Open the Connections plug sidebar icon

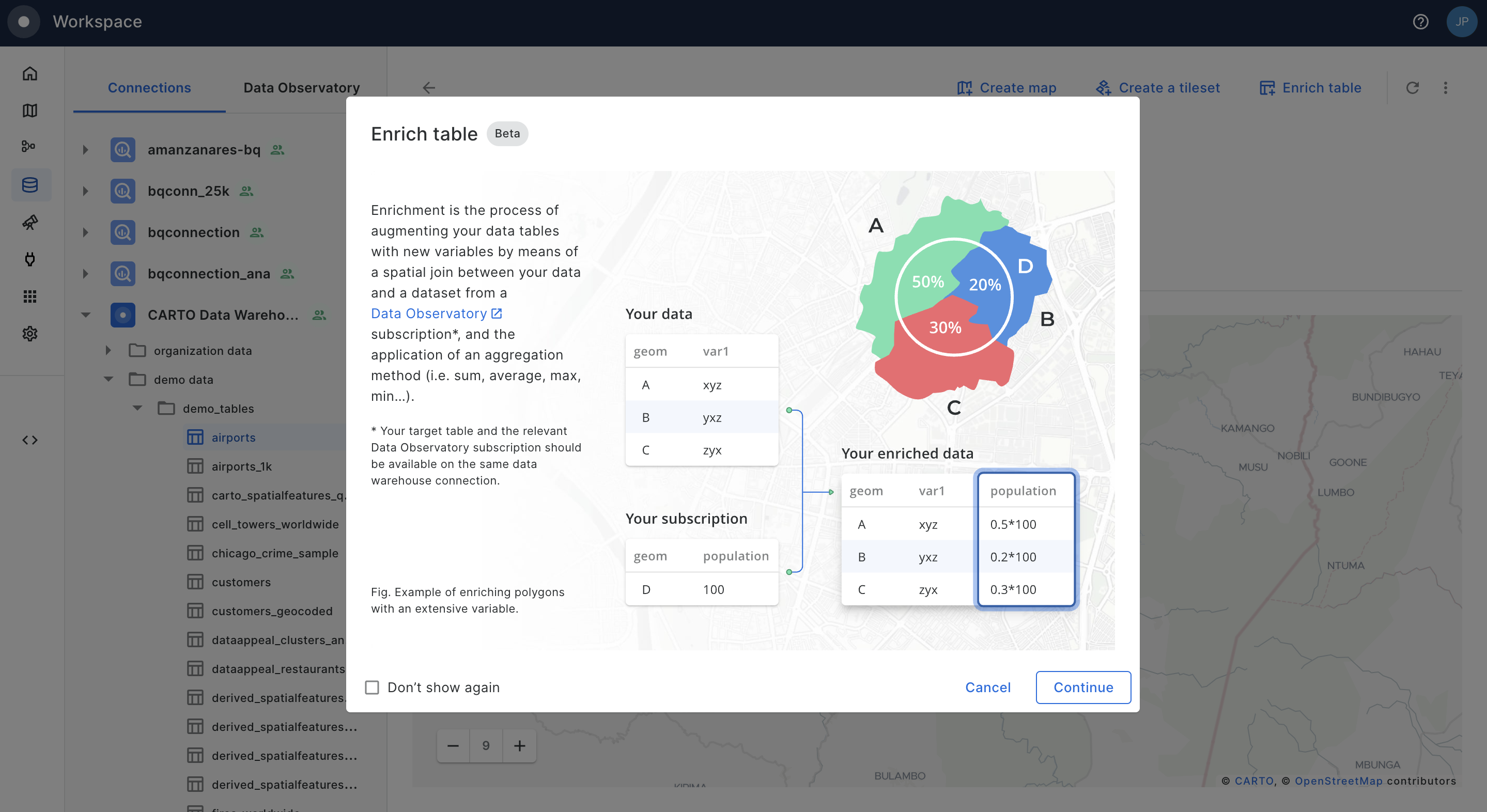click(30, 259)
